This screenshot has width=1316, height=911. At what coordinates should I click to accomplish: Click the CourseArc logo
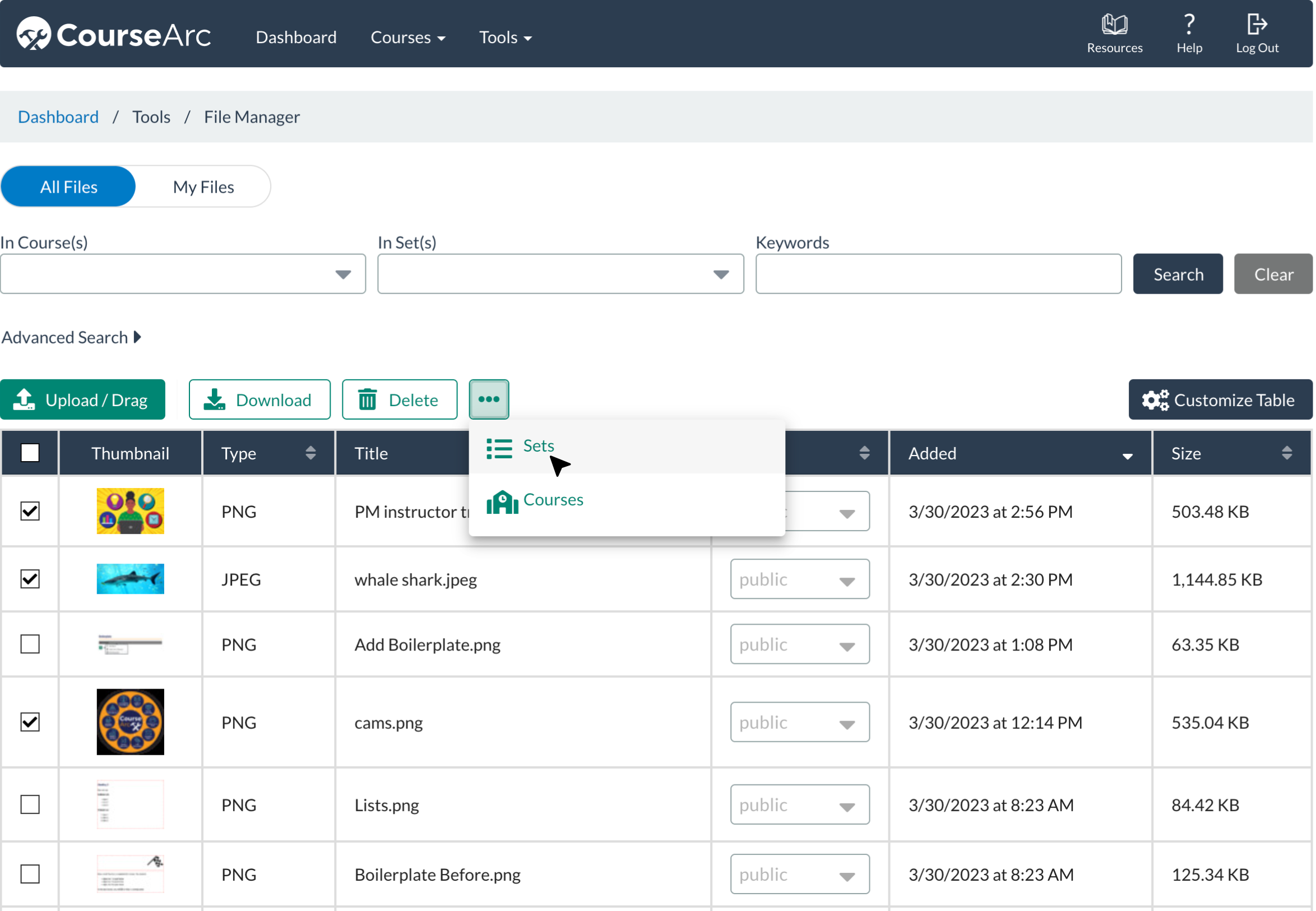coord(114,34)
